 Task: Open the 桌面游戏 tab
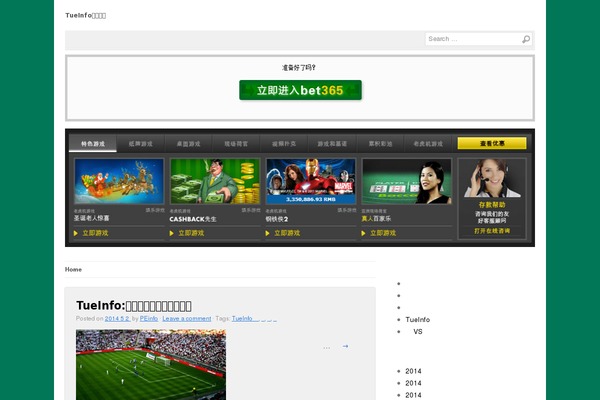coord(188,144)
